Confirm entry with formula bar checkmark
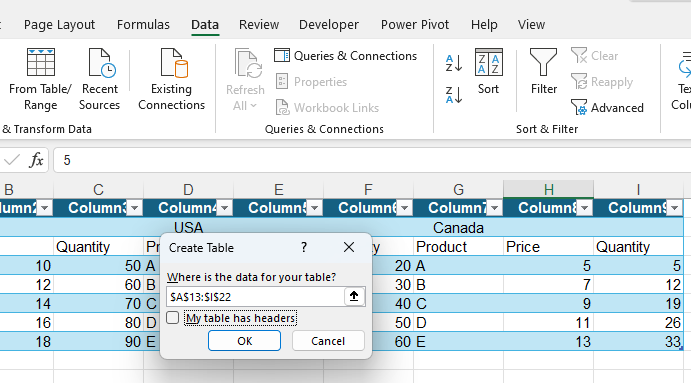The height and width of the screenshot is (383, 691). click(12, 160)
